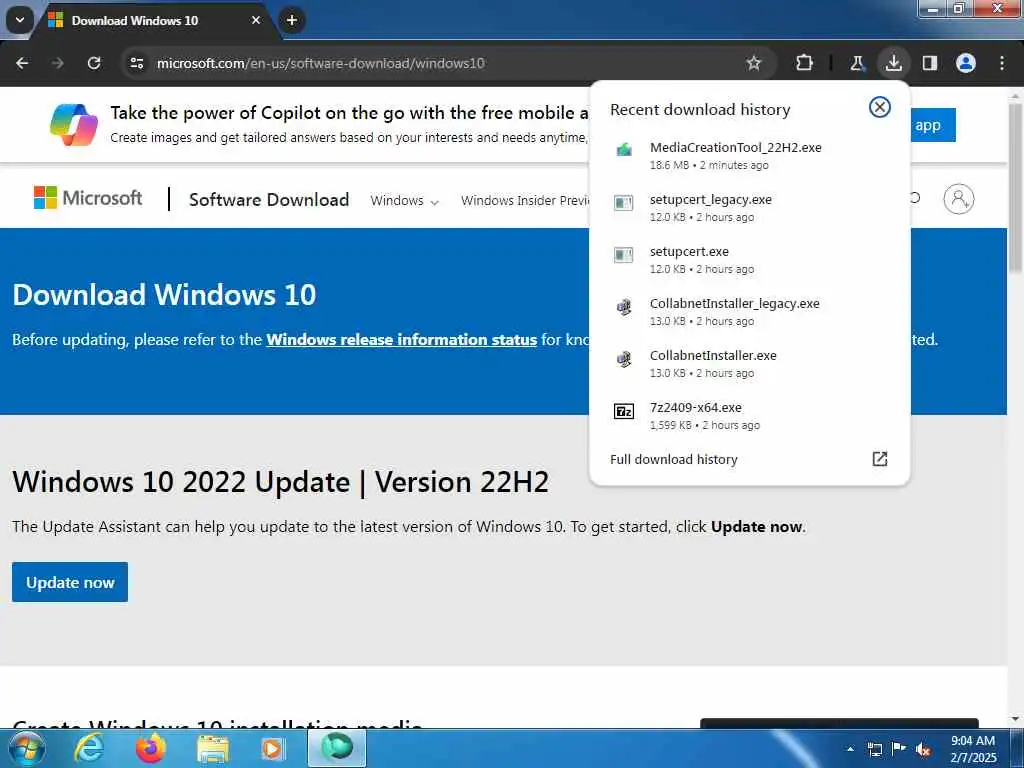Open the Chrome profile avatar
The image size is (1024, 768).
pyautogui.click(x=966, y=63)
